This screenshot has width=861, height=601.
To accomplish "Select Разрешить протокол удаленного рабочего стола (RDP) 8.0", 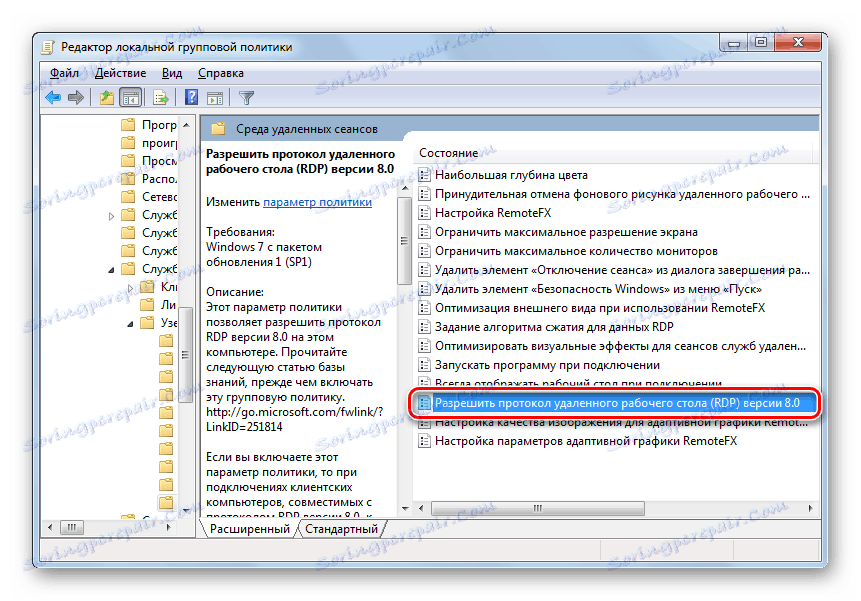I will coord(615,403).
